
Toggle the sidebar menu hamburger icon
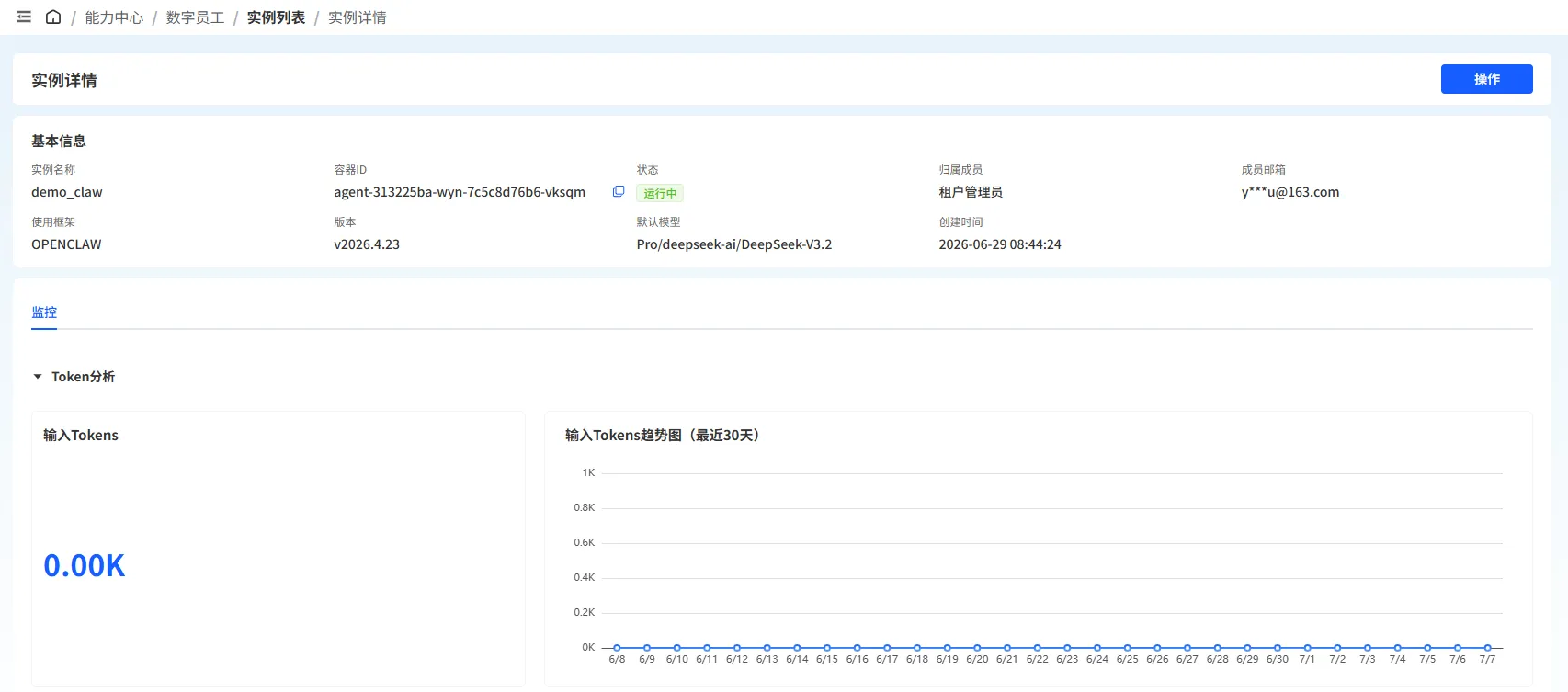tap(24, 17)
